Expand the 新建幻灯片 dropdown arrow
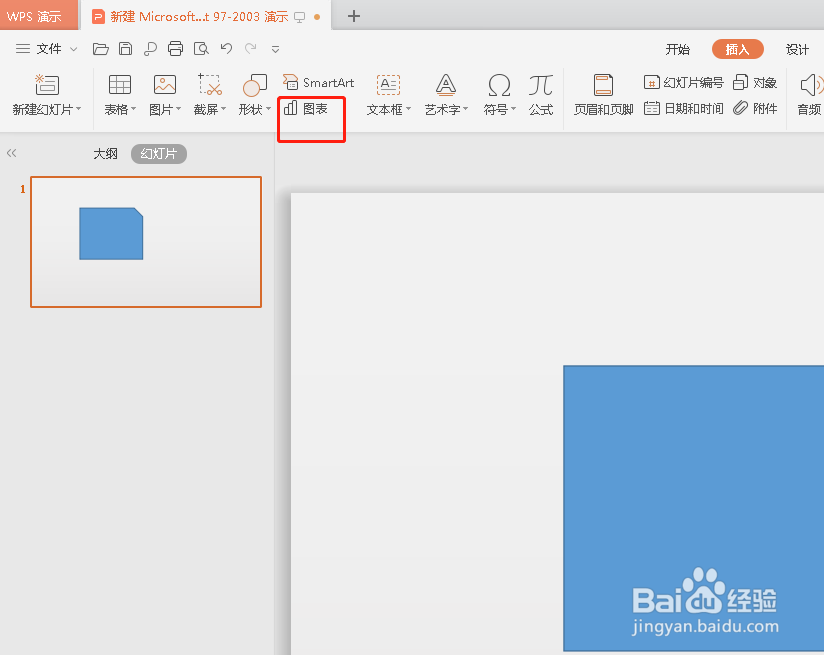 79,109
